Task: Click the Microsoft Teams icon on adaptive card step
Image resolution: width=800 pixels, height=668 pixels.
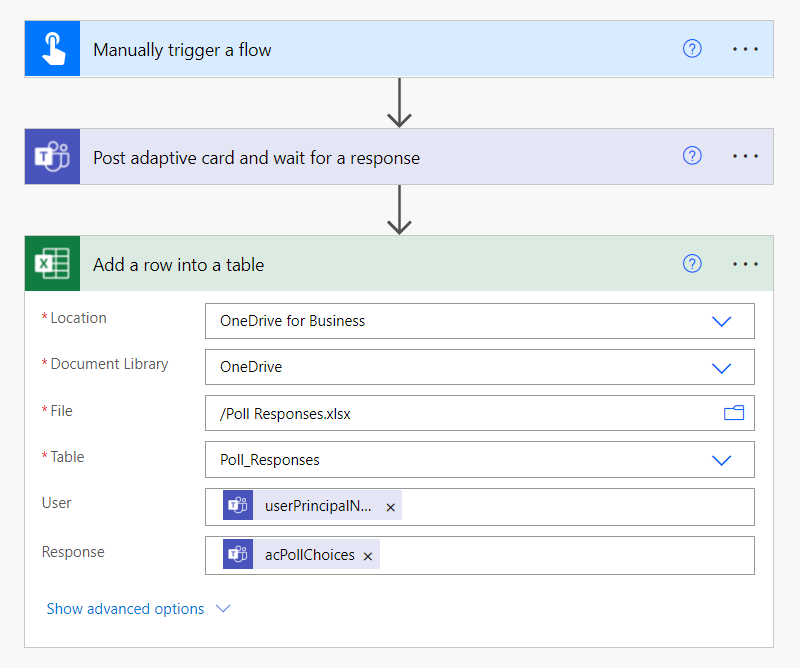Action: [52, 157]
